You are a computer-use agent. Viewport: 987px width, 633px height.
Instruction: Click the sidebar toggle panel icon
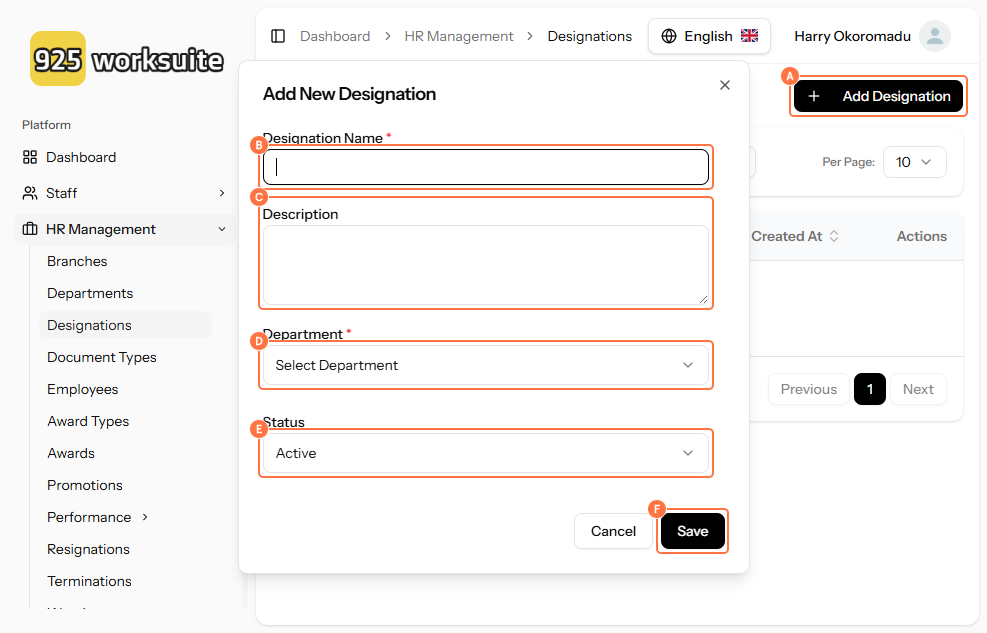click(278, 36)
